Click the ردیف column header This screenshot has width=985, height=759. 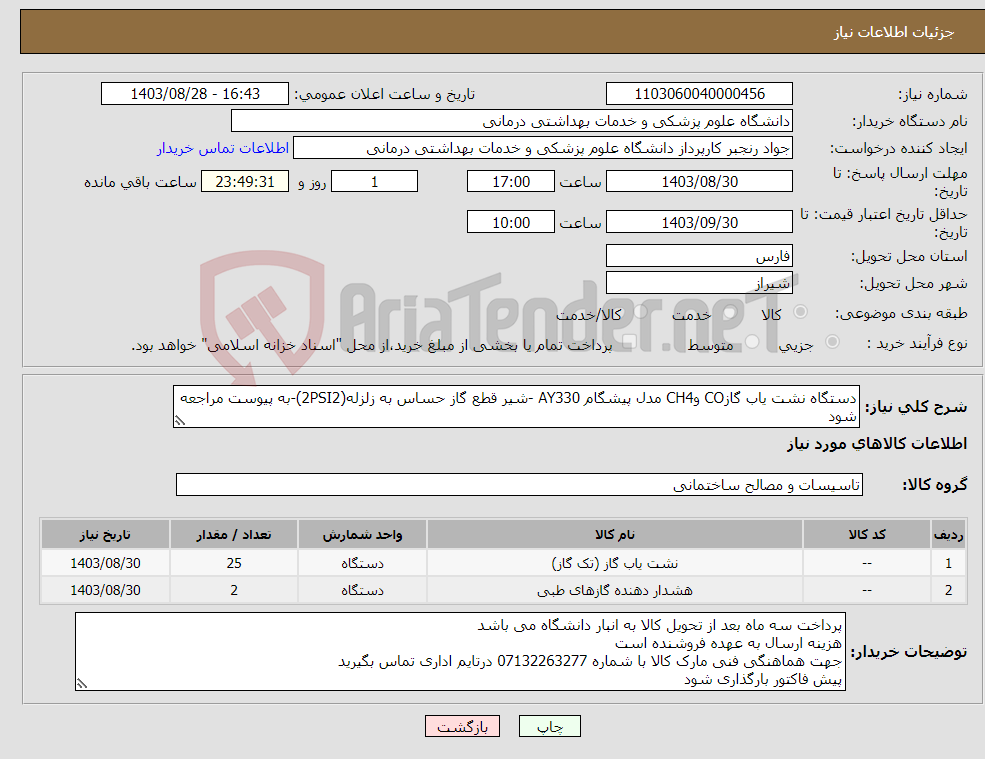948,535
